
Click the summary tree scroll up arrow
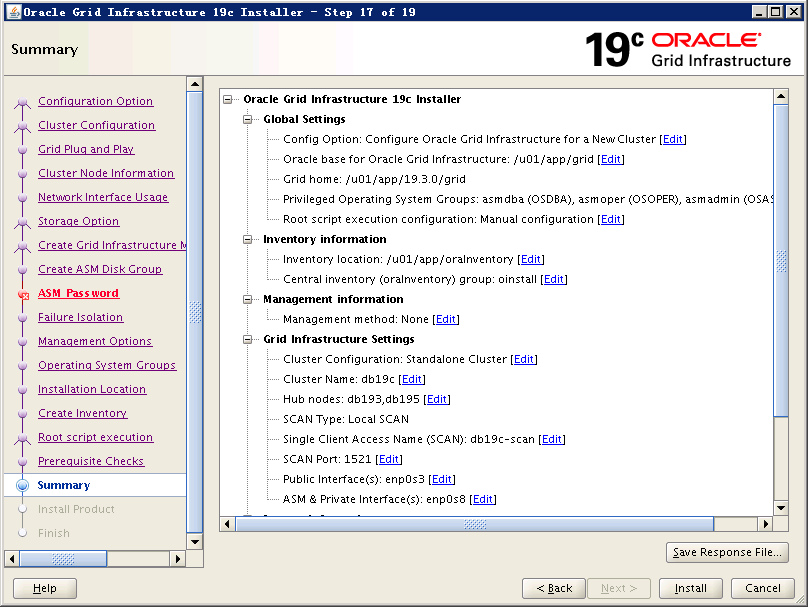click(781, 97)
